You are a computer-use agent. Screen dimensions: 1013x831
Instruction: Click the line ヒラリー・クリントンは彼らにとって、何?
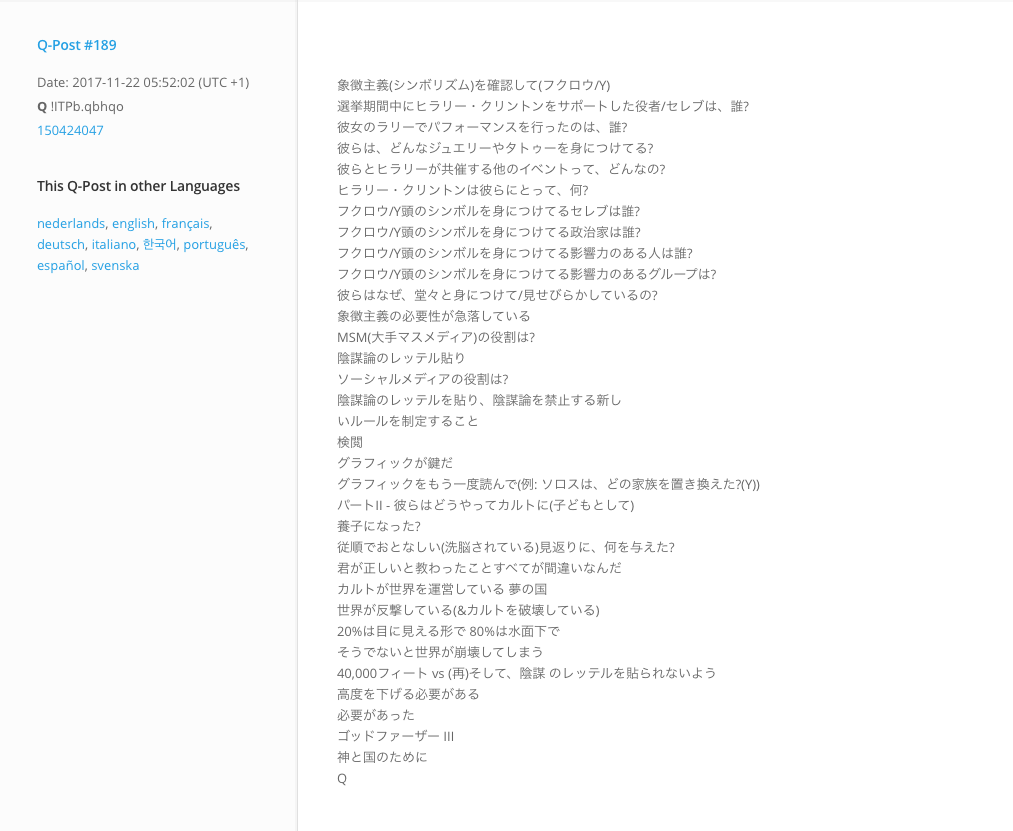463,190
